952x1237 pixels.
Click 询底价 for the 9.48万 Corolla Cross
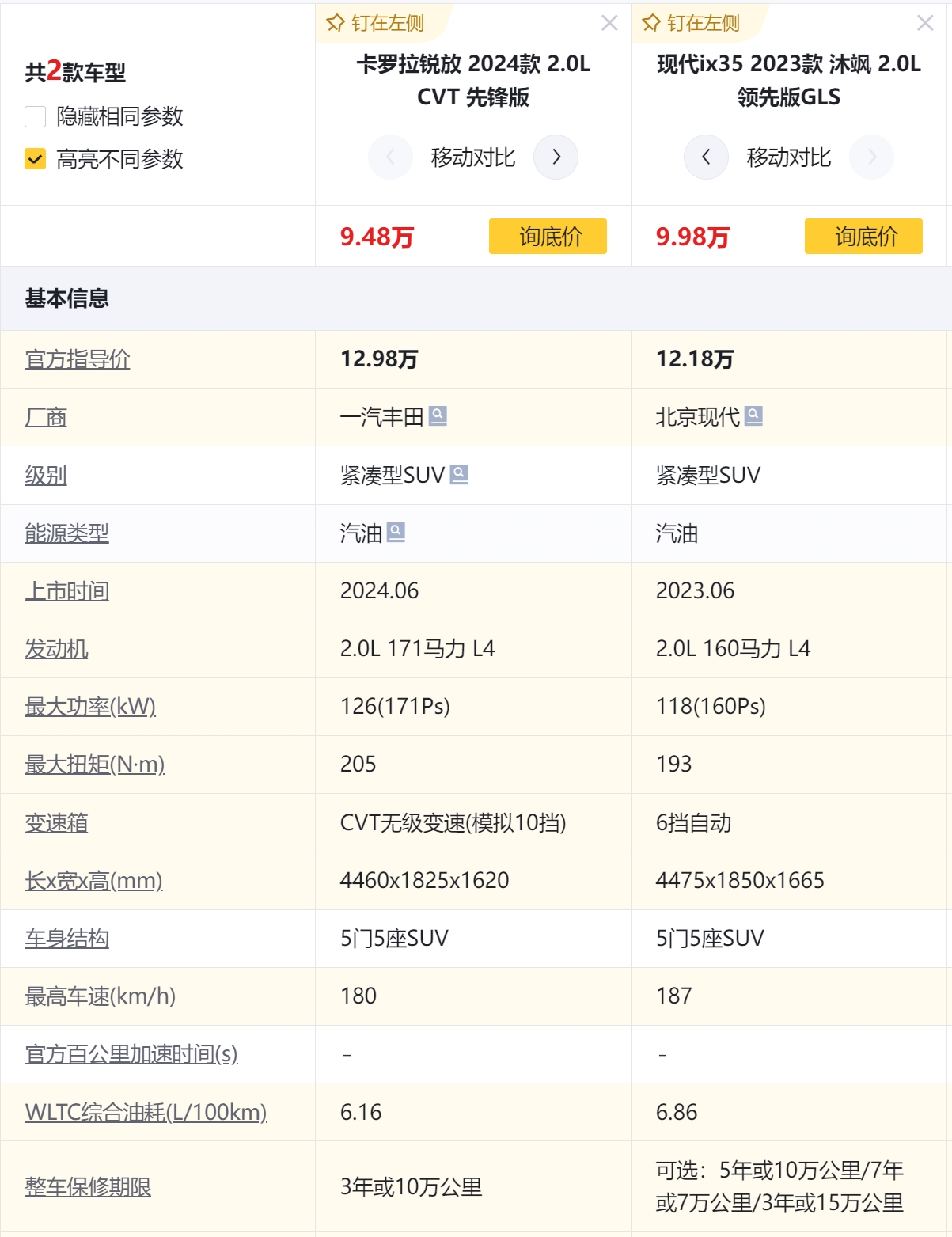(548, 236)
